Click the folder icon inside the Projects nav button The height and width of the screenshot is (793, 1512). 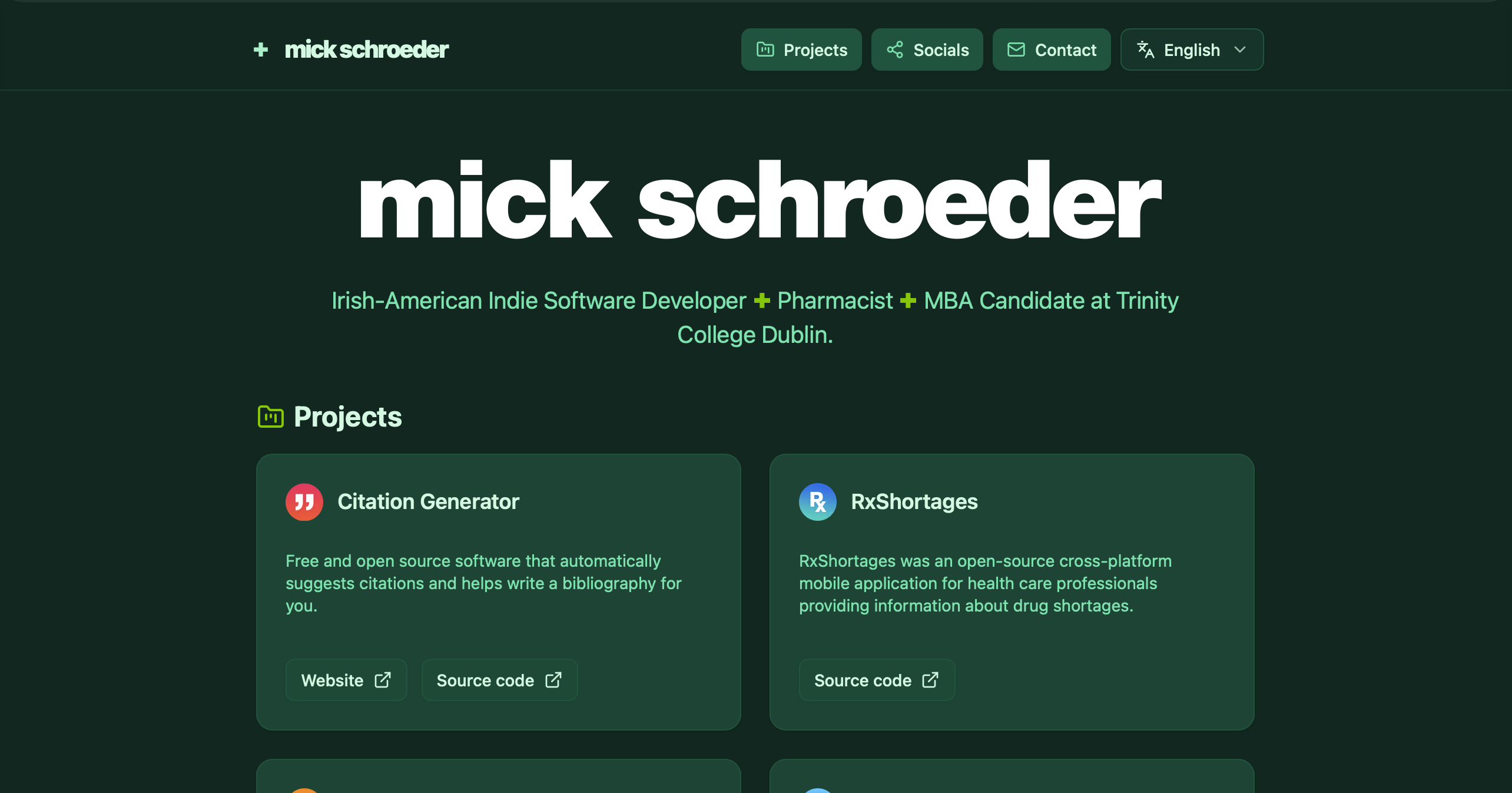(x=764, y=49)
